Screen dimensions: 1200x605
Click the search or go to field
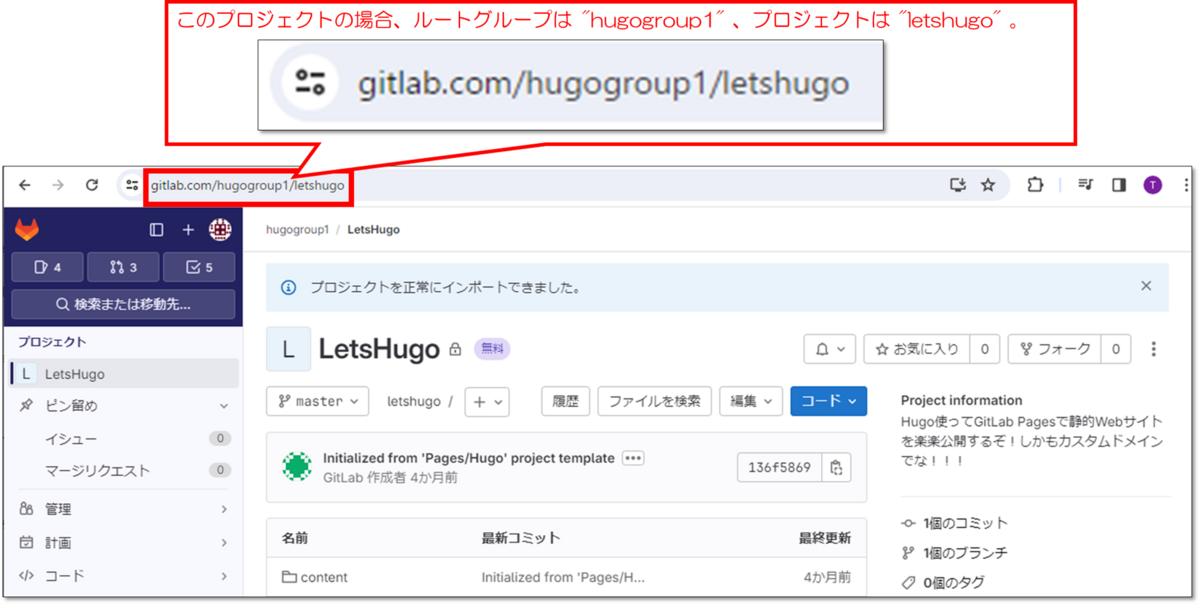pyautogui.click(x=123, y=304)
